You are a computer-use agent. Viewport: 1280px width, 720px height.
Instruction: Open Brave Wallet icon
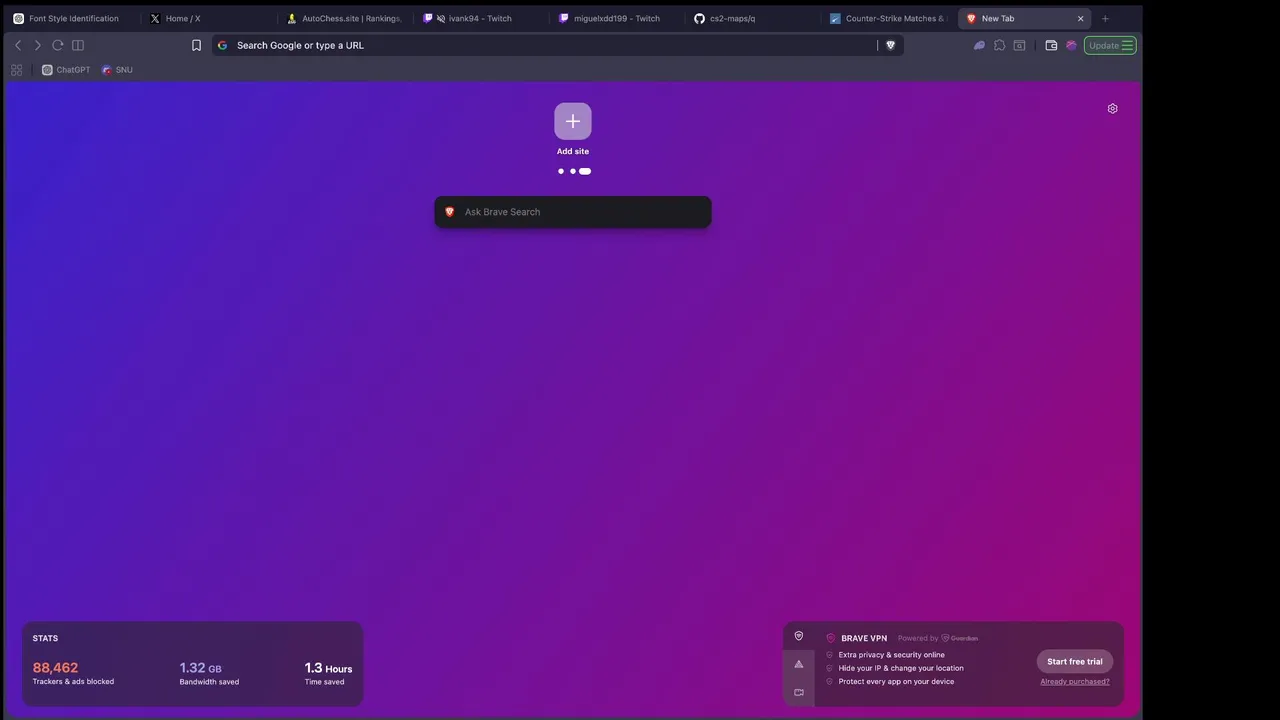pyautogui.click(x=1051, y=45)
